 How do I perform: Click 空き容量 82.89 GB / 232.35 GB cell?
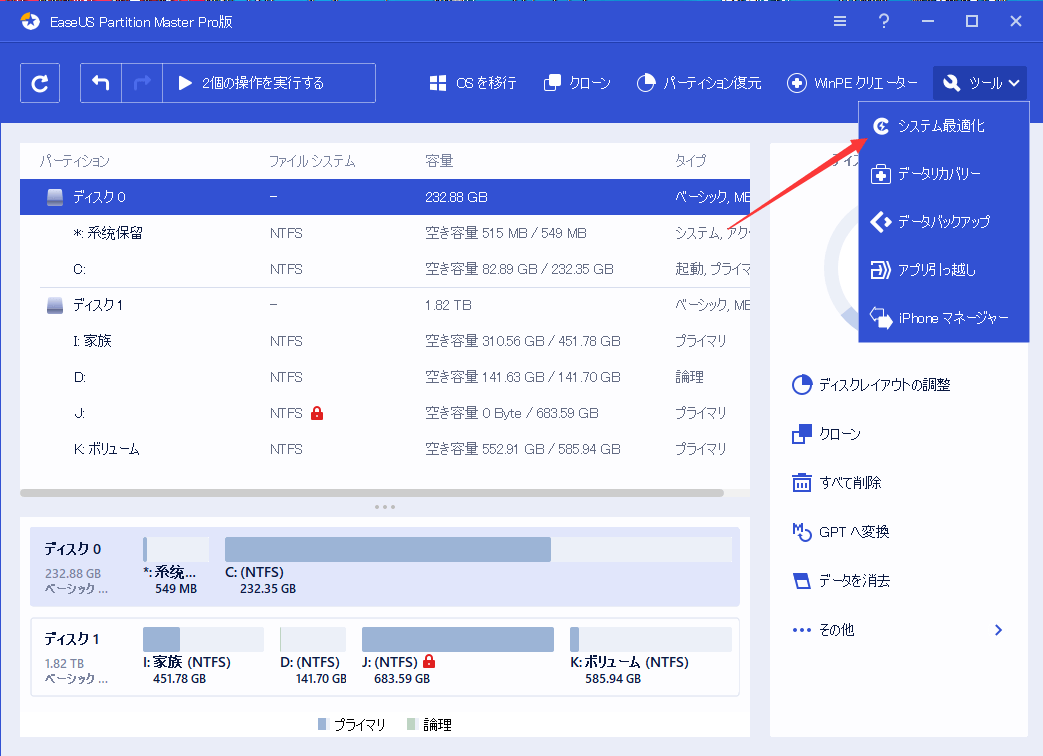[520, 269]
